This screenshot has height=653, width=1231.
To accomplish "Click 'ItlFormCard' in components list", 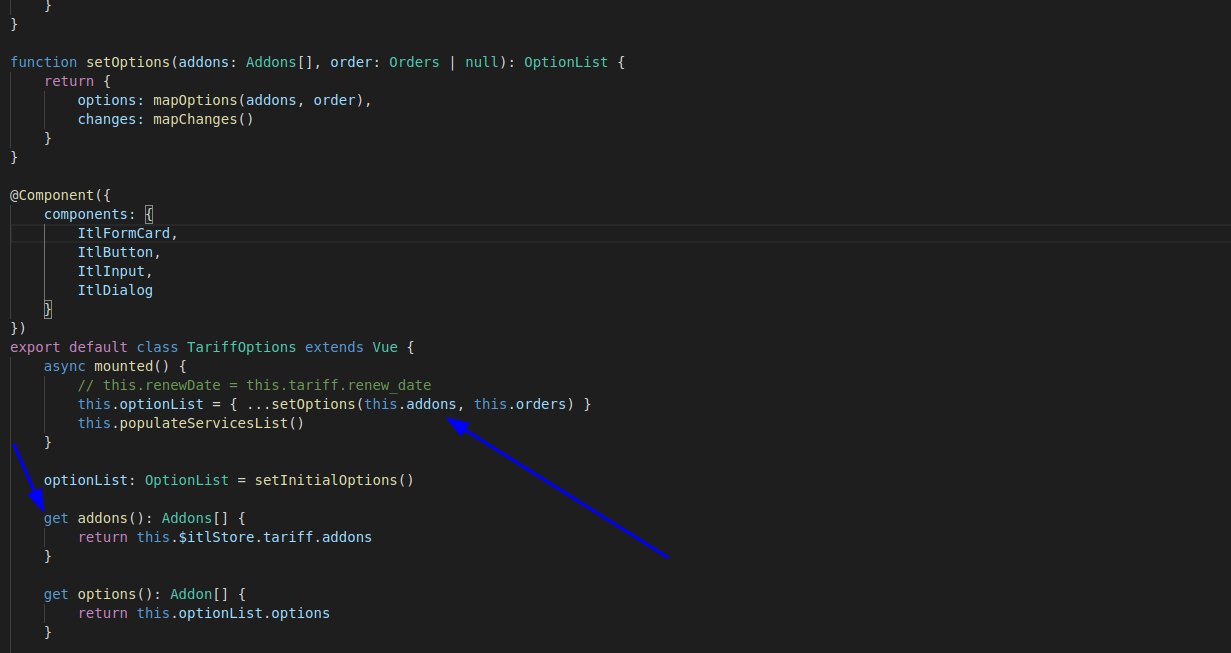I will [124, 233].
